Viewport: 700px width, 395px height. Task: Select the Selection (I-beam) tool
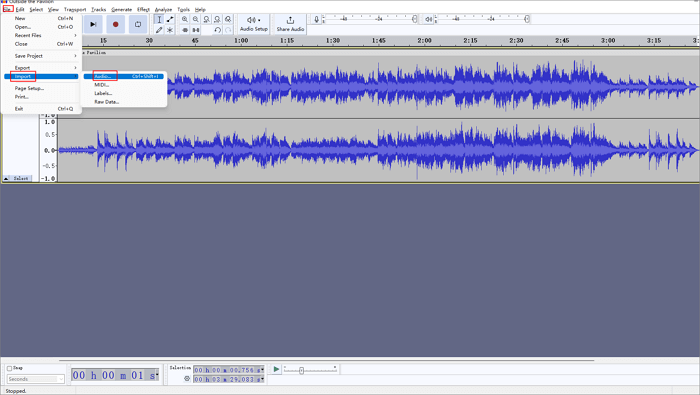pyautogui.click(x=159, y=19)
